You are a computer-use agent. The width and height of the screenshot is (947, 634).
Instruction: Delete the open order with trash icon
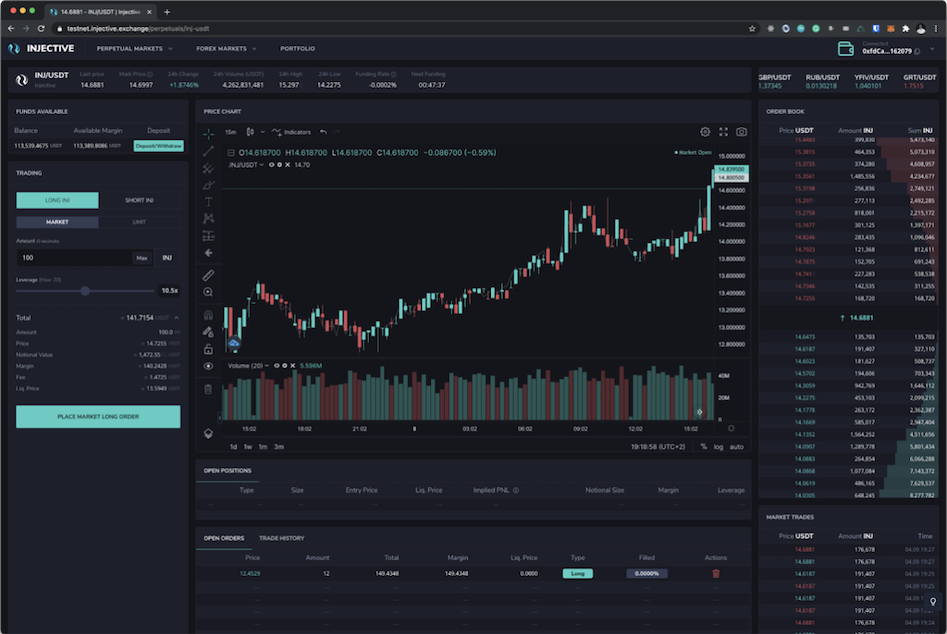715,574
